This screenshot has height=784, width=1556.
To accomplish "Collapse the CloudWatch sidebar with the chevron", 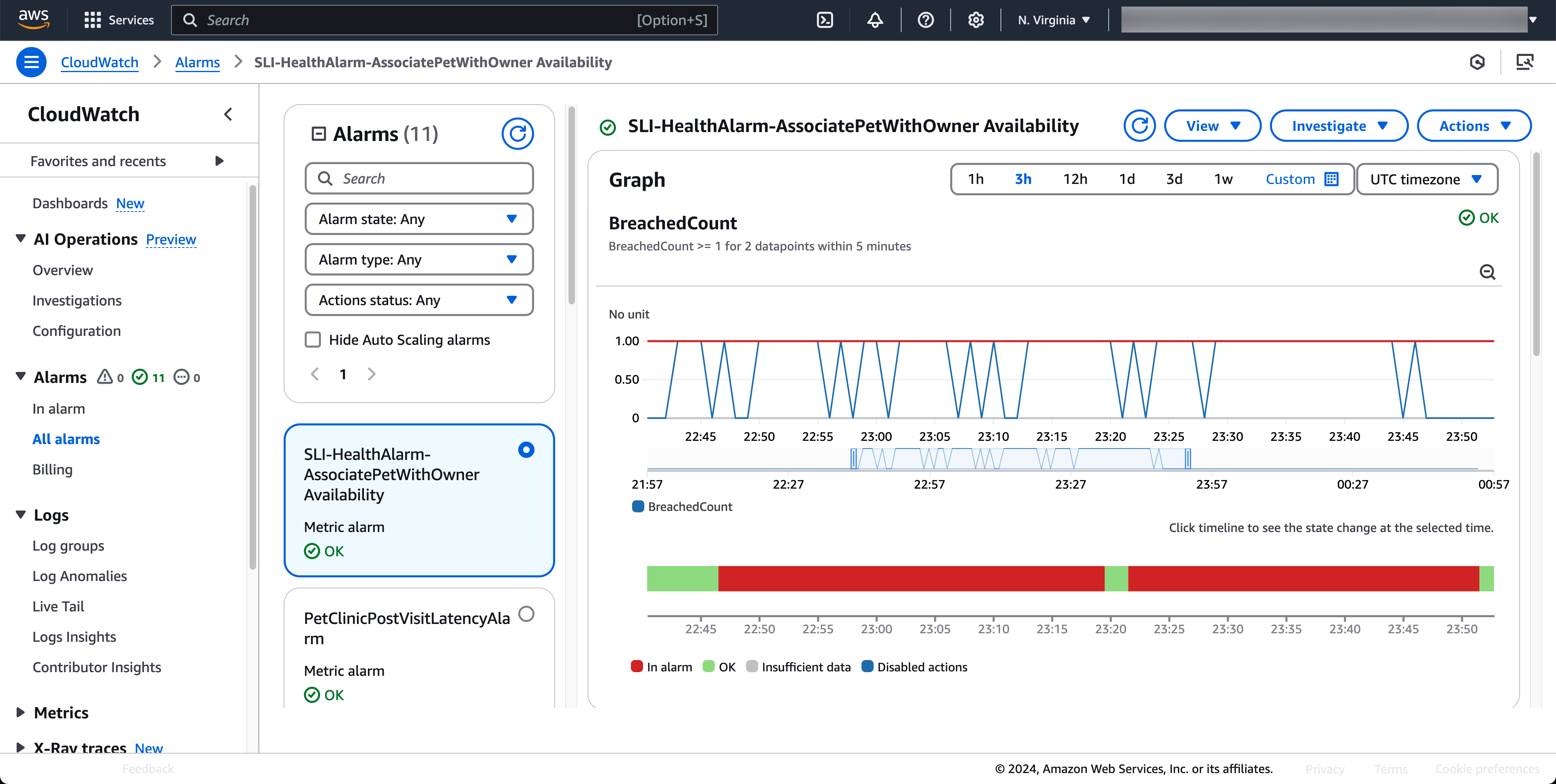I will [228, 114].
